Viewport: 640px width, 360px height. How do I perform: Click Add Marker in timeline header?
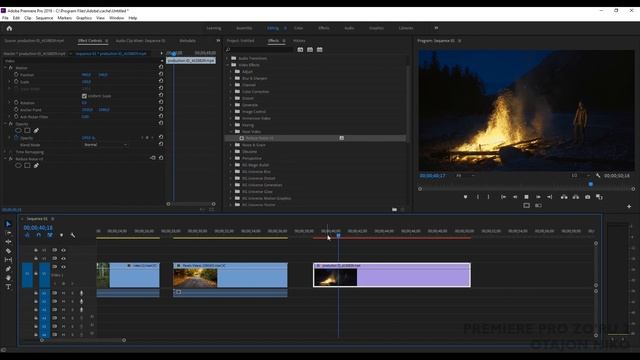click(62, 235)
